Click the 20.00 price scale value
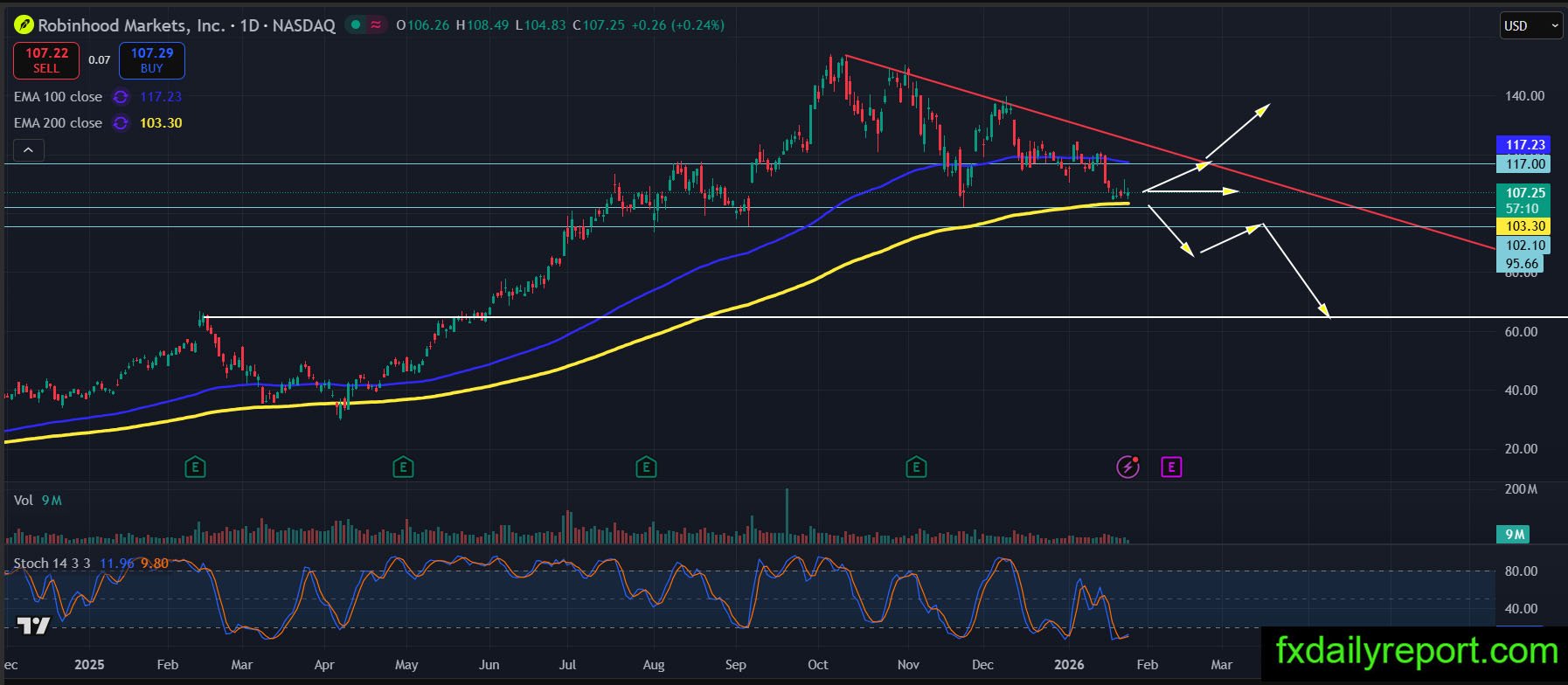Screen dimensions: 1568x685 click(x=1521, y=449)
